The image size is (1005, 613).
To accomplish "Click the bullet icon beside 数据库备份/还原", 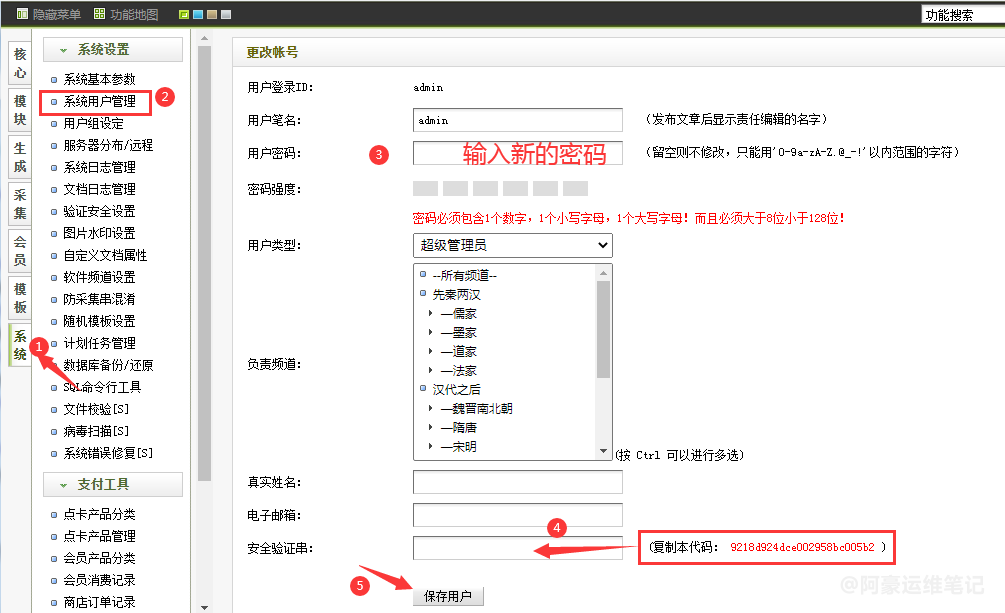I will coord(54,366).
